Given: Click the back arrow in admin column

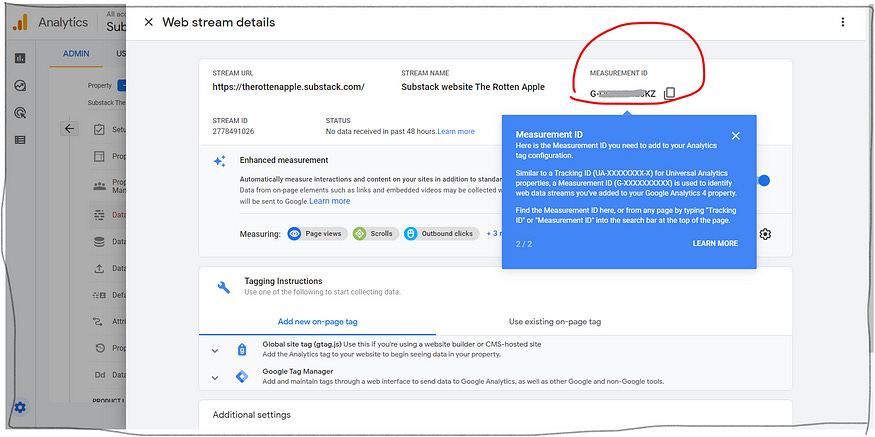Looking at the screenshot, I should (x=69, y=129).
